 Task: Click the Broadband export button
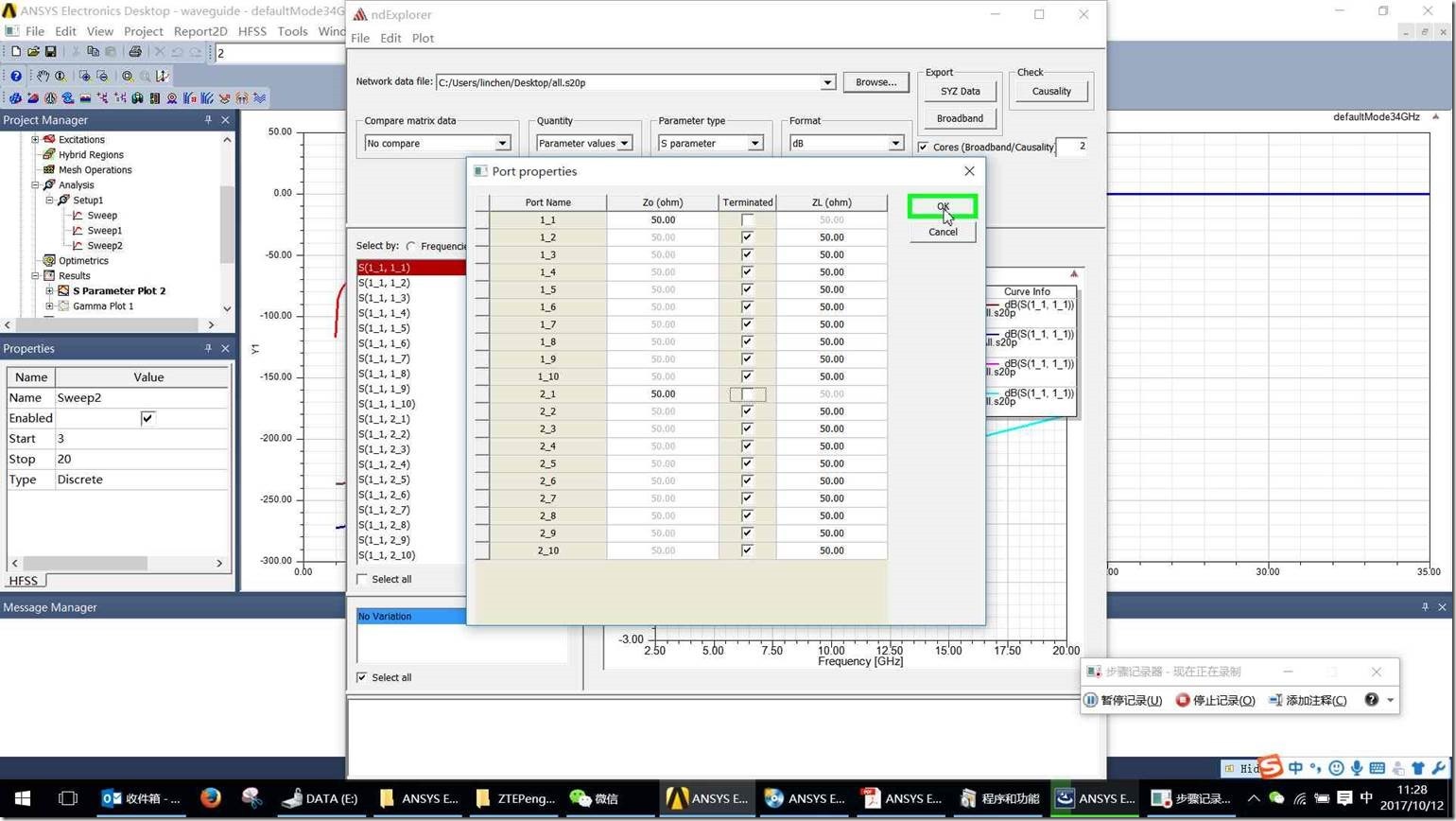960,118
